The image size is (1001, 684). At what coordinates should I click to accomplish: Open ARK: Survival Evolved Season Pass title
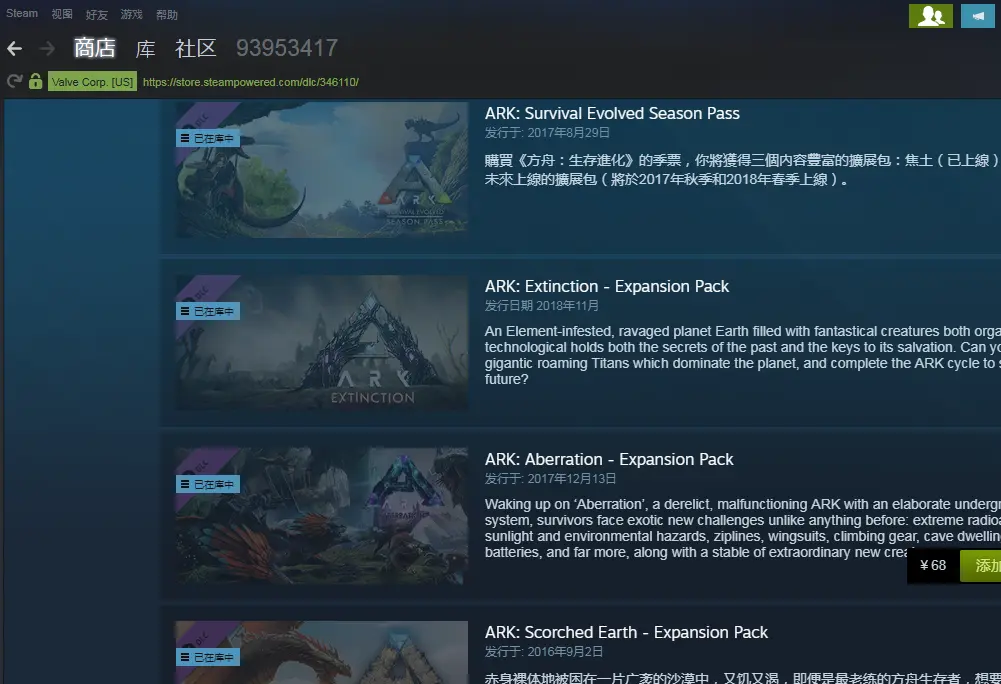(612, 113)
